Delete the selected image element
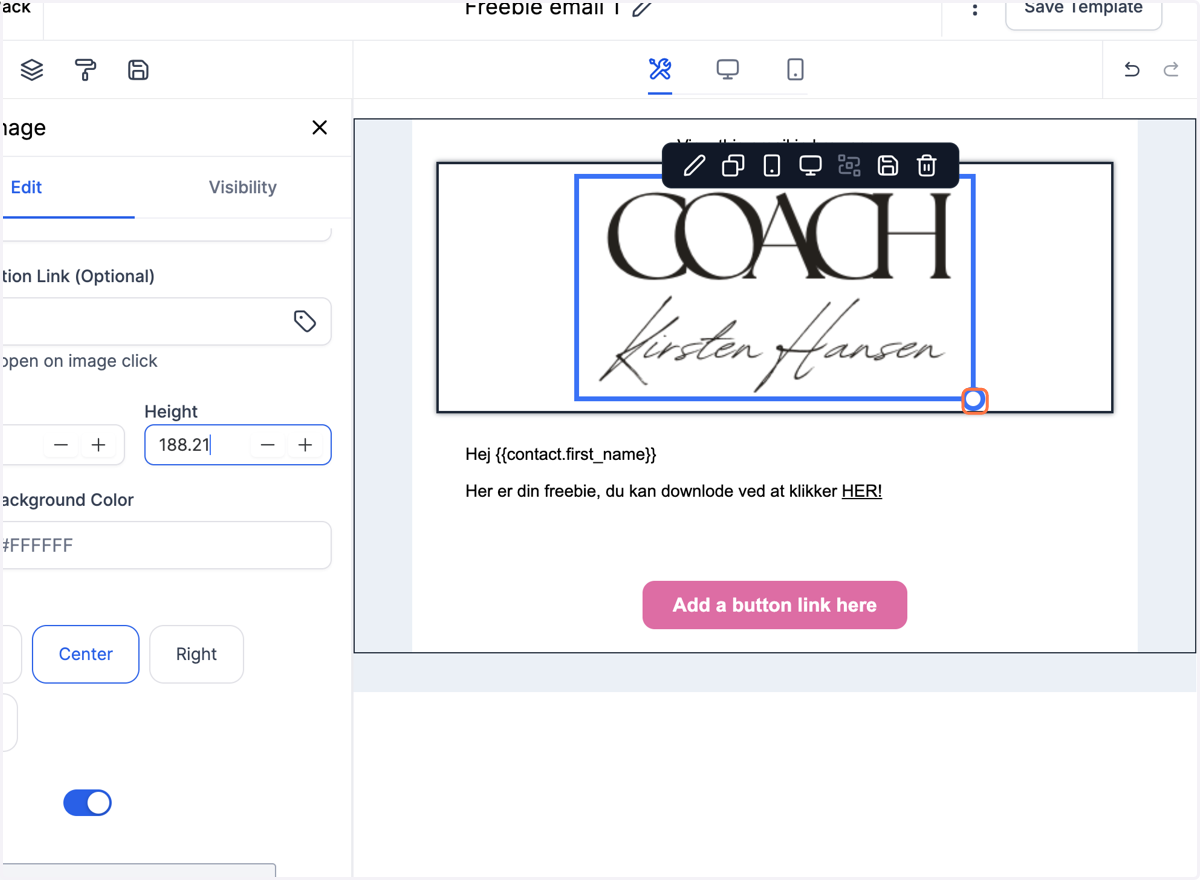This screenshot has height=880, width=1200. pyautogui.click(x=927, y=165)
